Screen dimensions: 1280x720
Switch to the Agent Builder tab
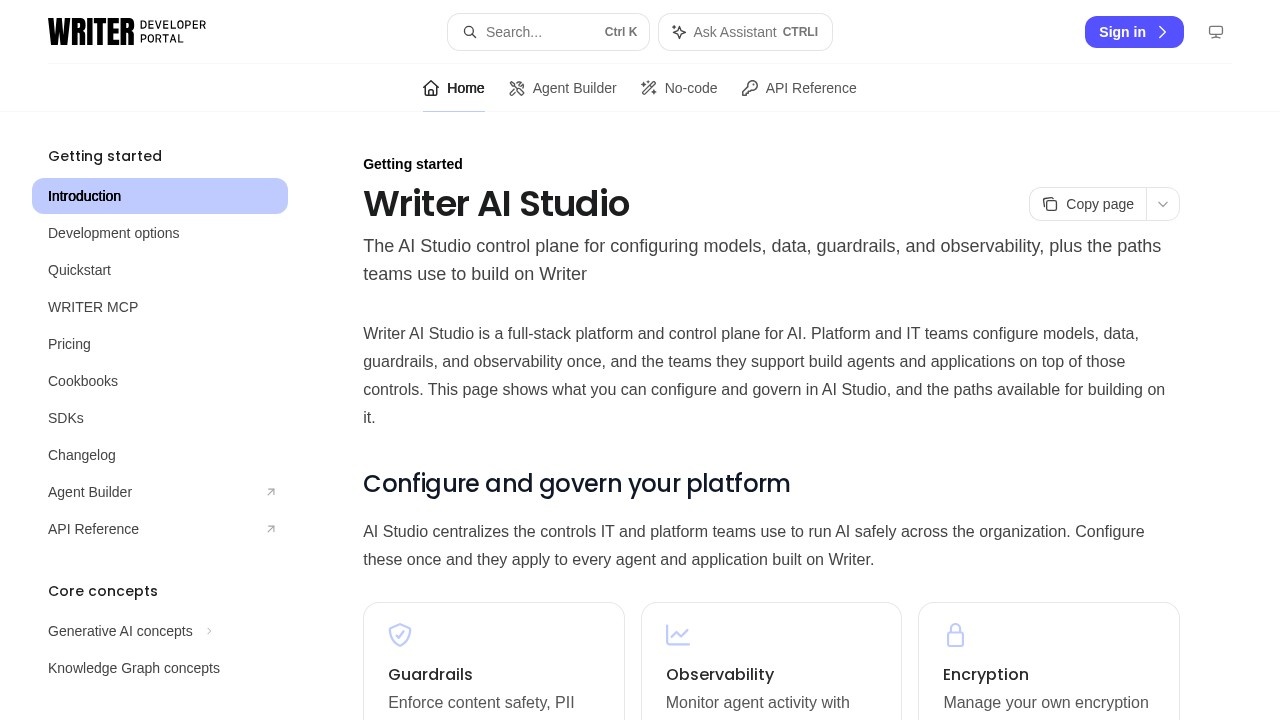563,88
